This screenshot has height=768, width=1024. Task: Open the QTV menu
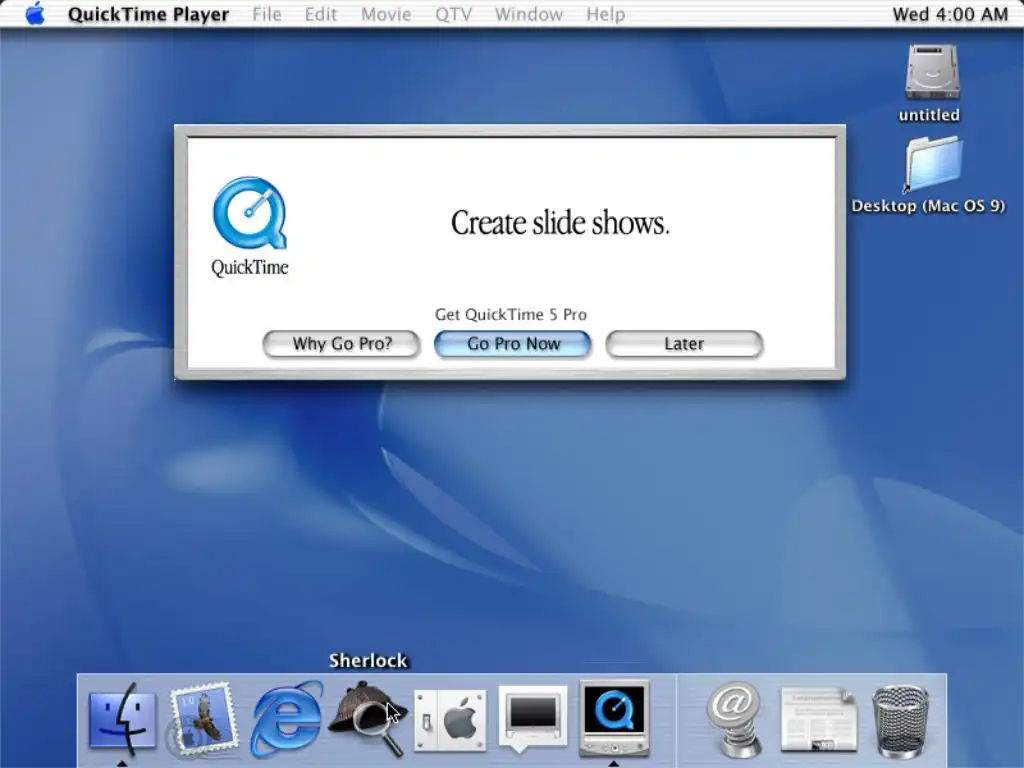point(453,14)
